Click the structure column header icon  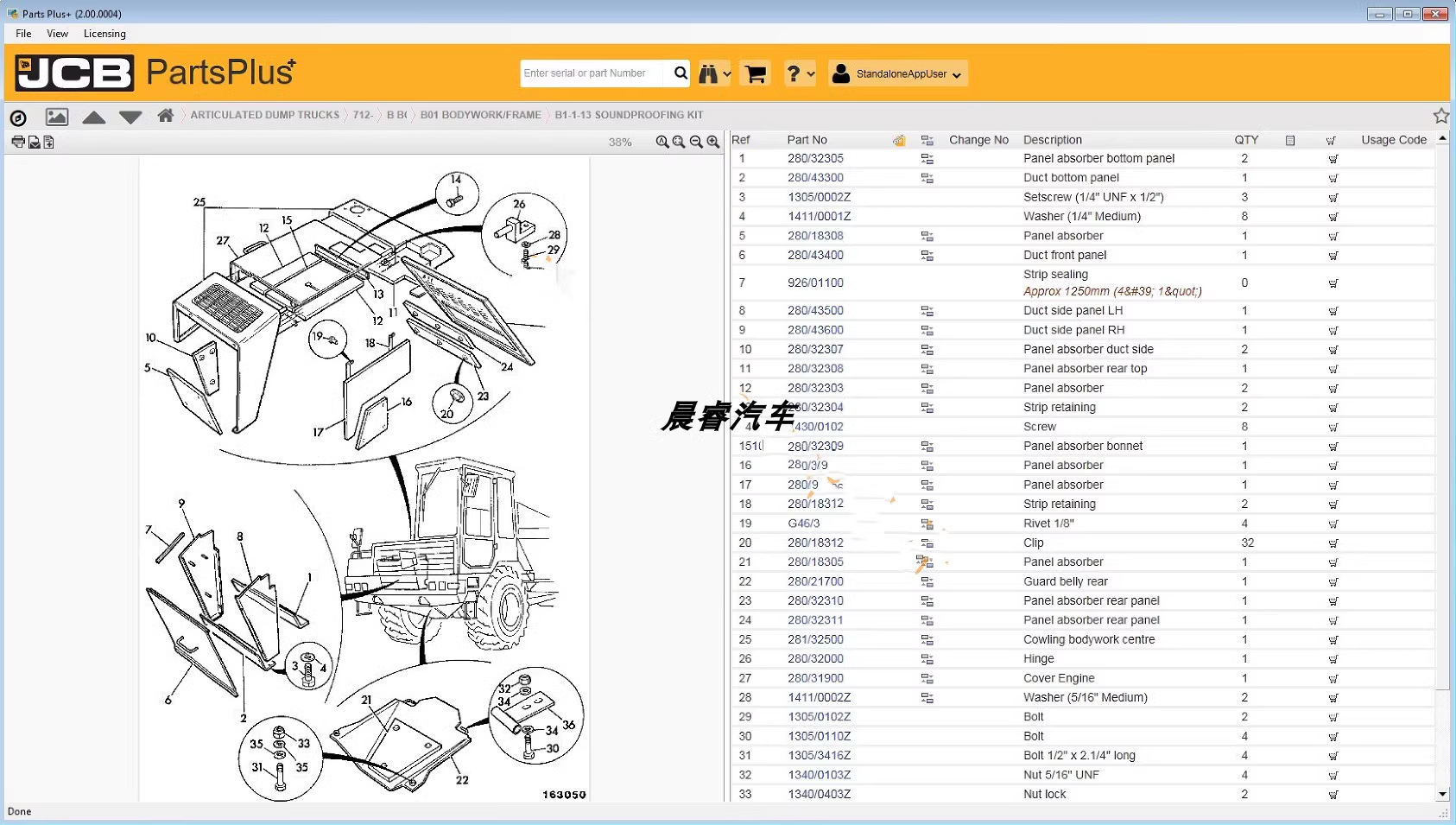927,140
